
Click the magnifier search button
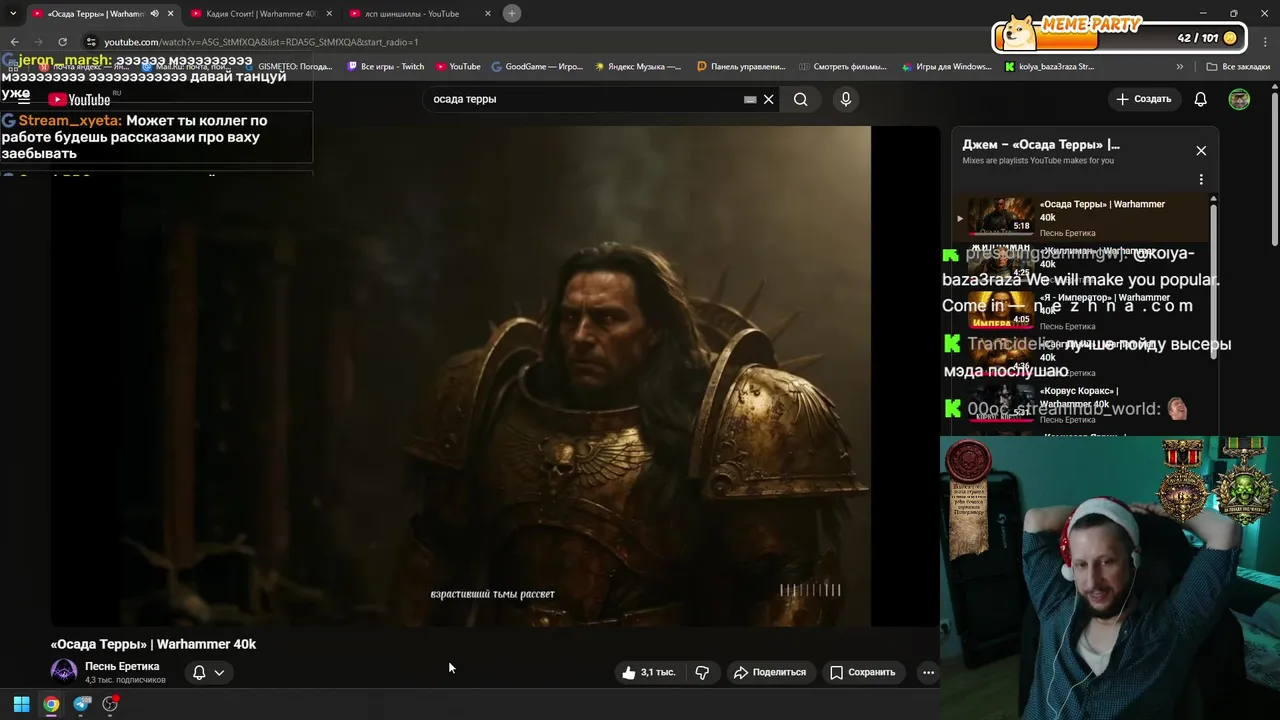tap(801, 99)
